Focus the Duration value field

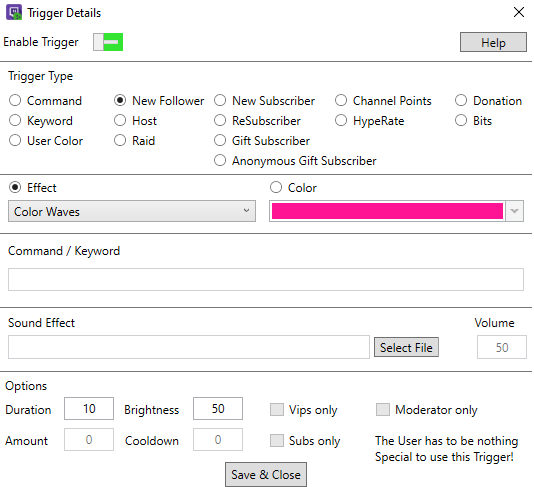coord(89,409)
